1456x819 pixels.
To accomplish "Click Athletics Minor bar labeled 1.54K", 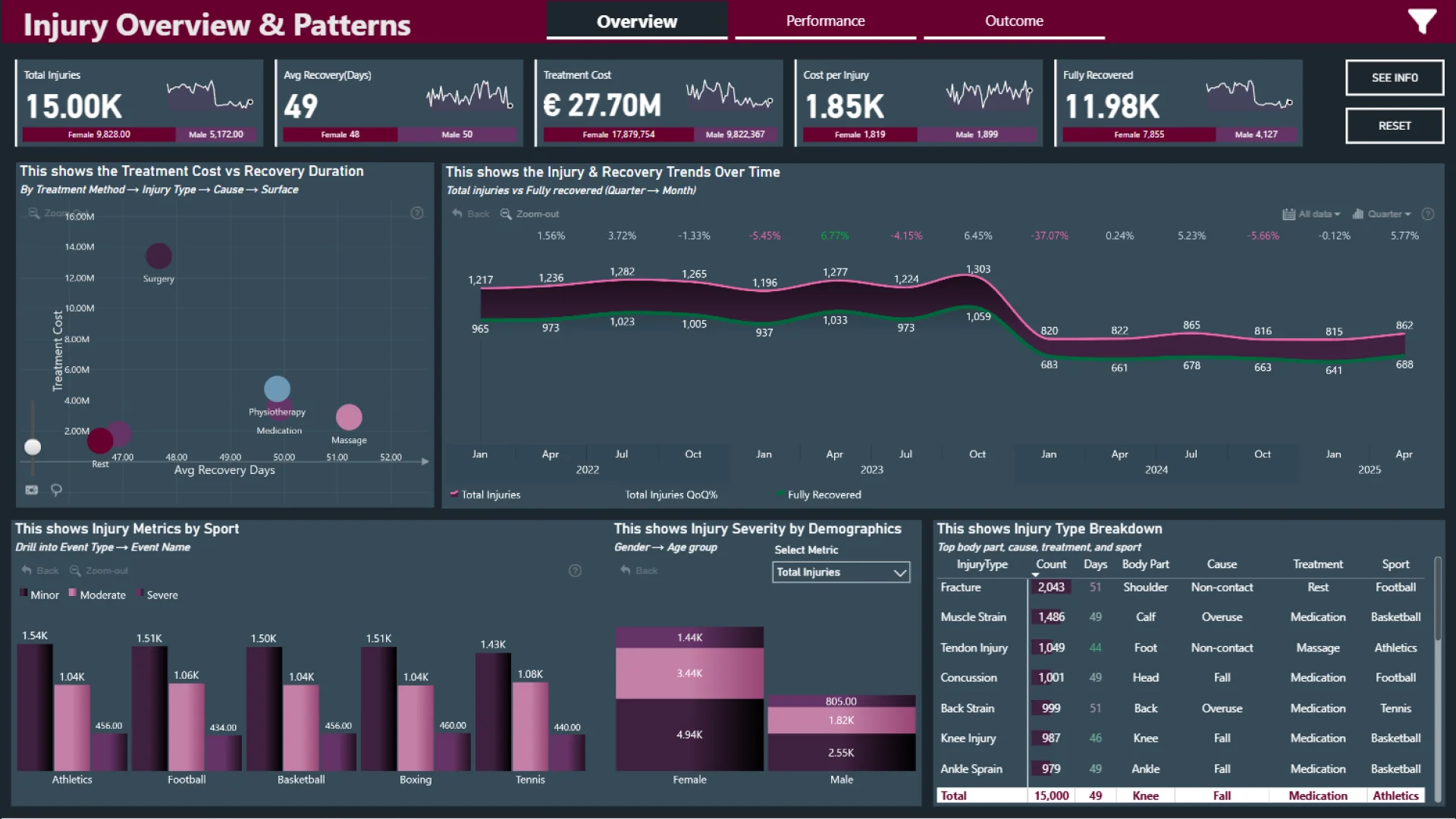I will click(35, 708).
